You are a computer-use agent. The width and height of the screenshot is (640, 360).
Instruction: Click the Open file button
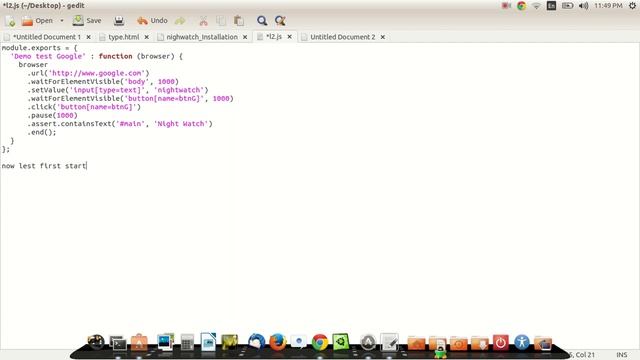point(37,20)
